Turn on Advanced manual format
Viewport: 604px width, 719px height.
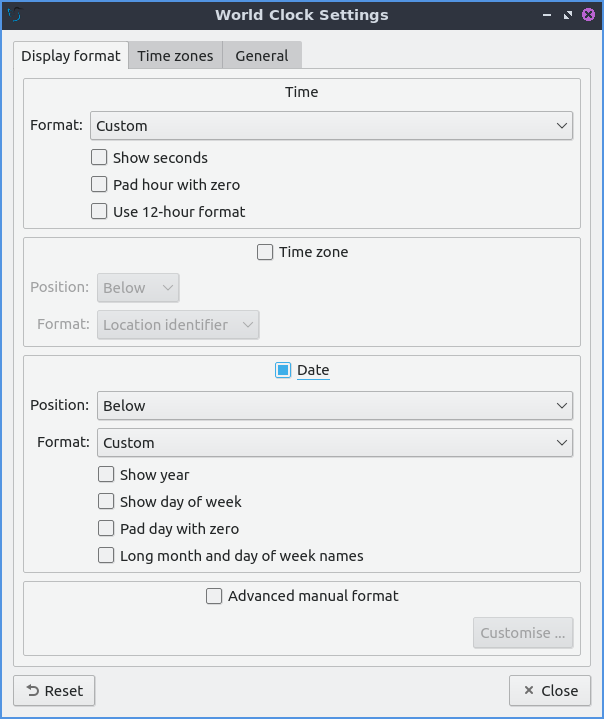point(214,597)
